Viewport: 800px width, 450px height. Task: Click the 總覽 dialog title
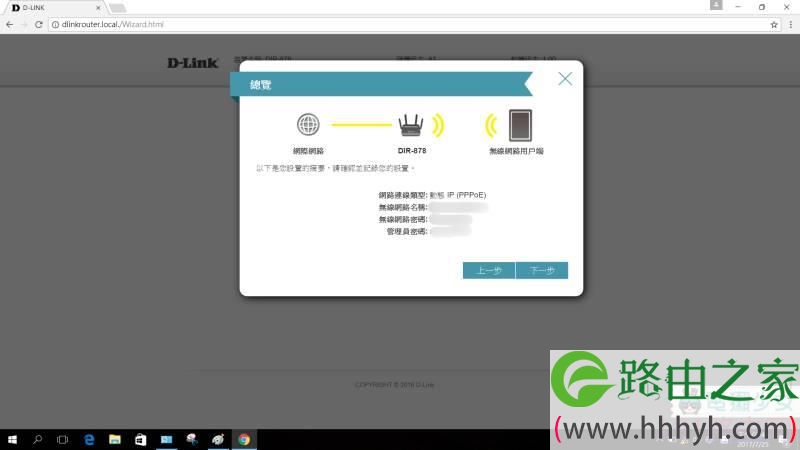click(260, 85)
